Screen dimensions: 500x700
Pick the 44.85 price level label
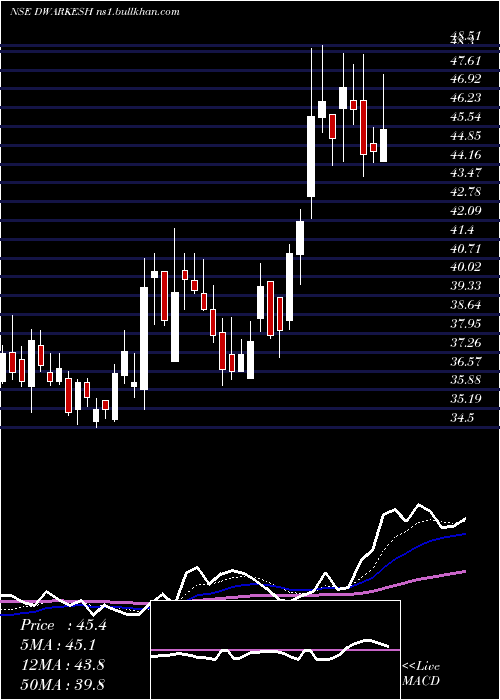466,136
